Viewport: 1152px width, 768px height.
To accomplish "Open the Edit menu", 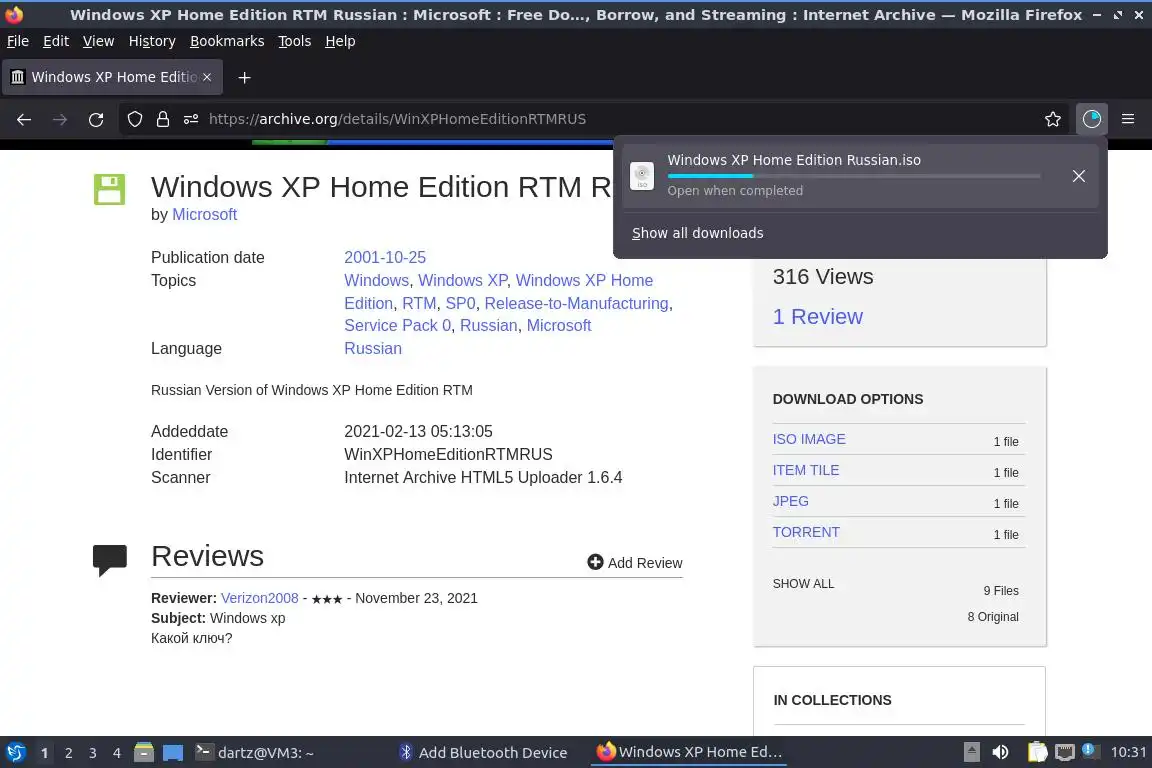I will [x=56, y=41].
